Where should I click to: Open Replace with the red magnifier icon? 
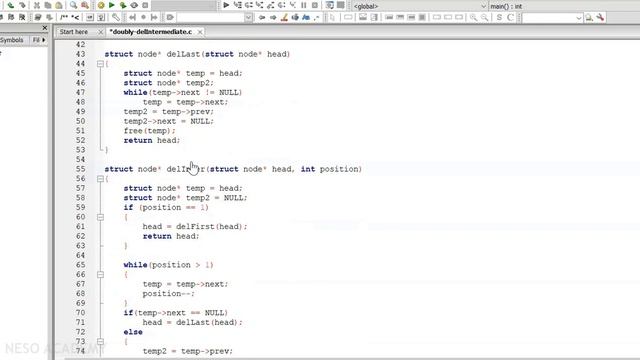[84, 5]
